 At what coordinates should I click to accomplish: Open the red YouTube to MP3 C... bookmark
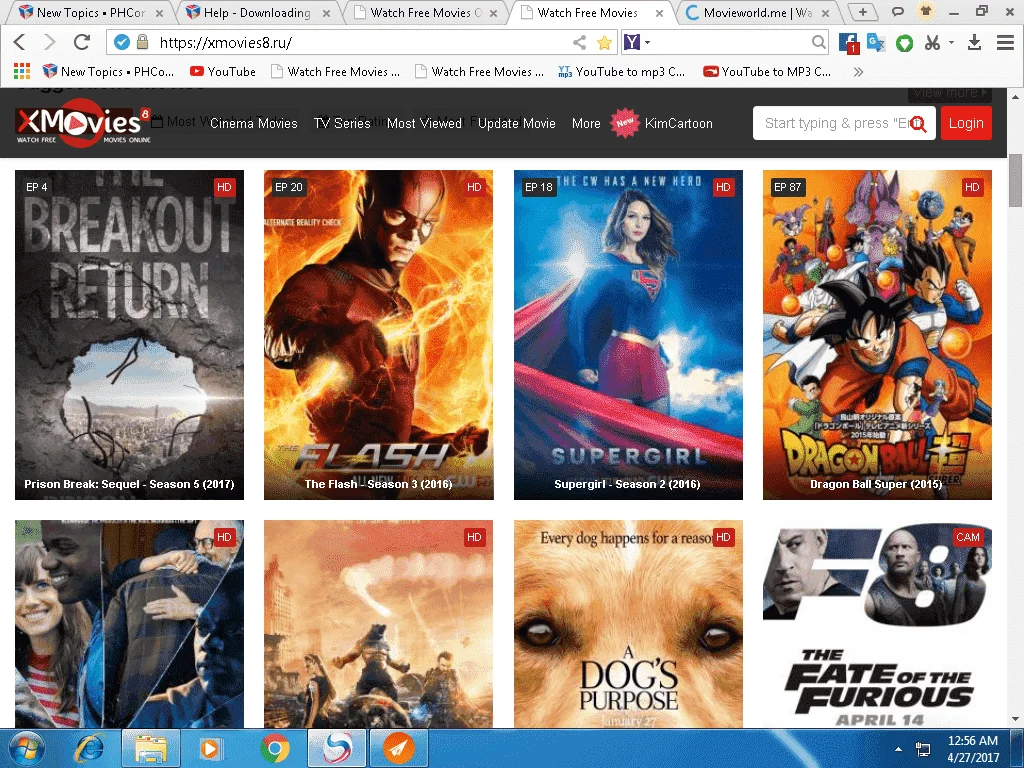(767, 71)
